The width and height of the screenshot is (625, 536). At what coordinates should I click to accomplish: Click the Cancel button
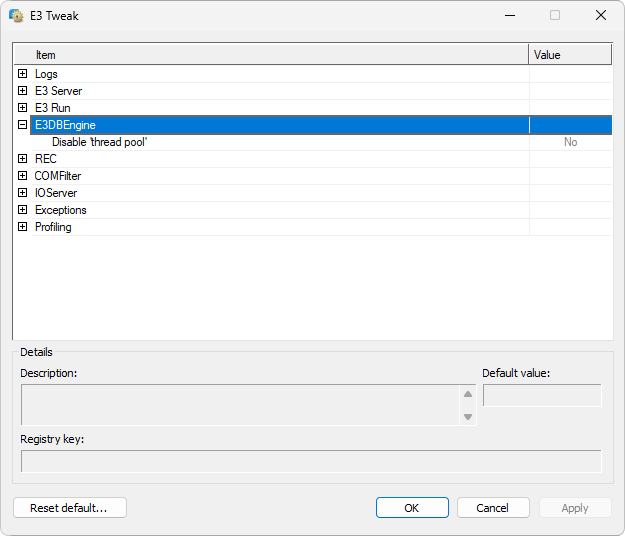(493, 508)
